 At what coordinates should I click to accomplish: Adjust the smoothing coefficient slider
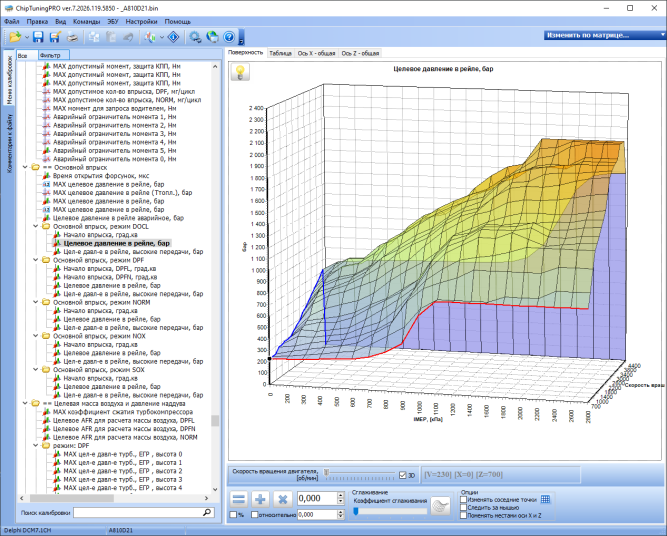coord(356,511)
